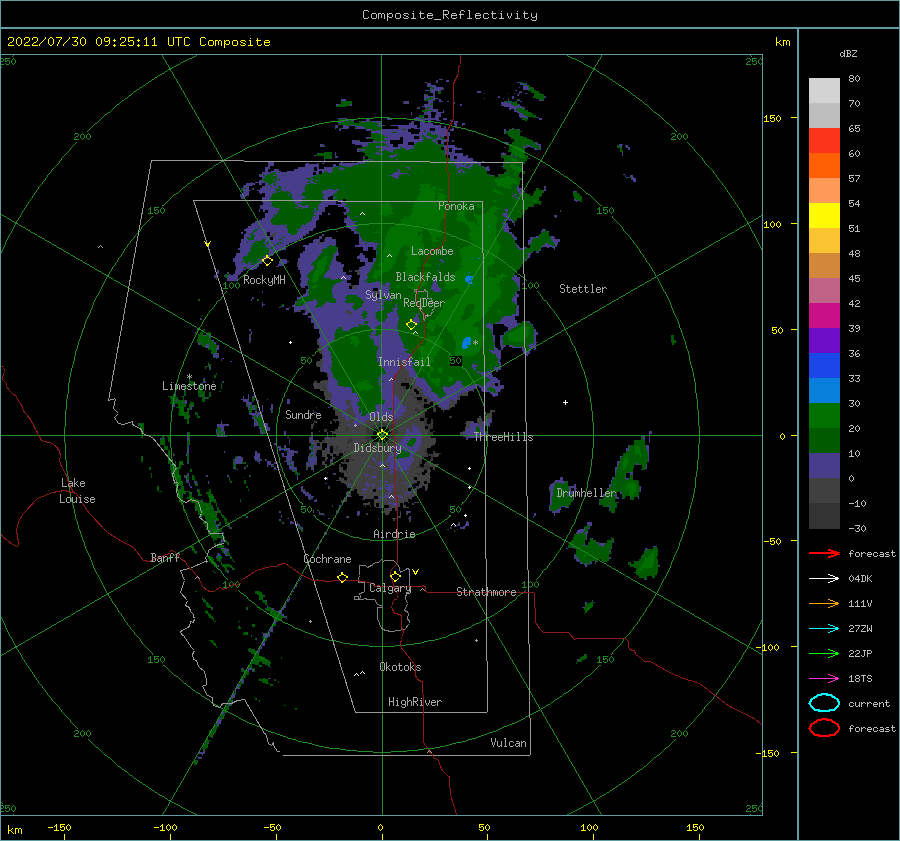The height and width of the screenshot is (841, 900).
Task: Click the Drumheller city label
Action: (x=586, y=493)
